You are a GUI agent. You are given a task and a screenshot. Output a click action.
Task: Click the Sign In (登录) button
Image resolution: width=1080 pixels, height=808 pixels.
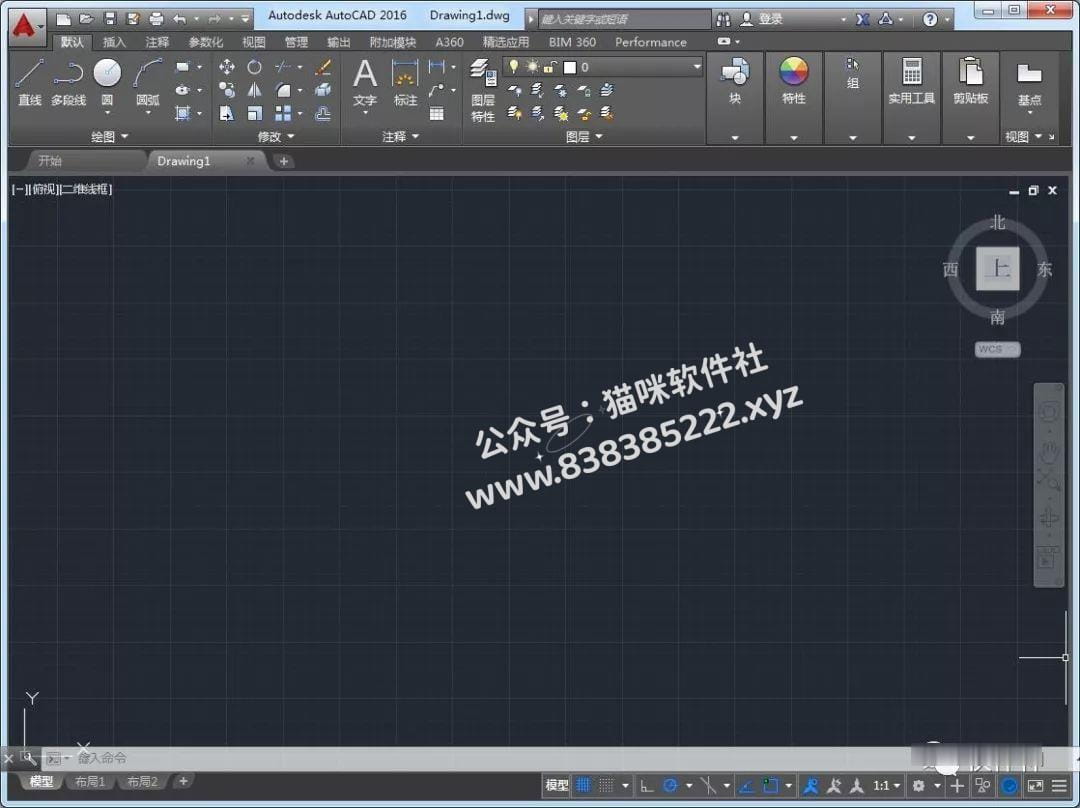(761, 19)
